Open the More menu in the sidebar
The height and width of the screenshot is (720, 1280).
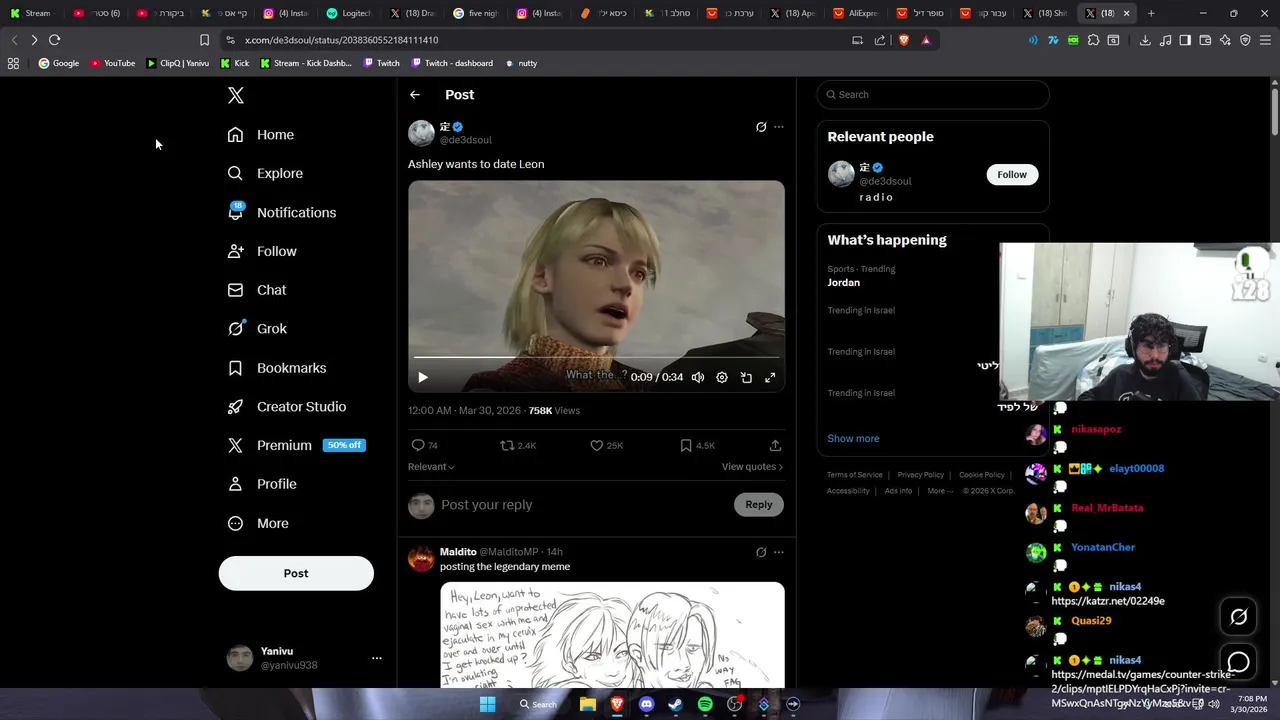coord(258,523)
